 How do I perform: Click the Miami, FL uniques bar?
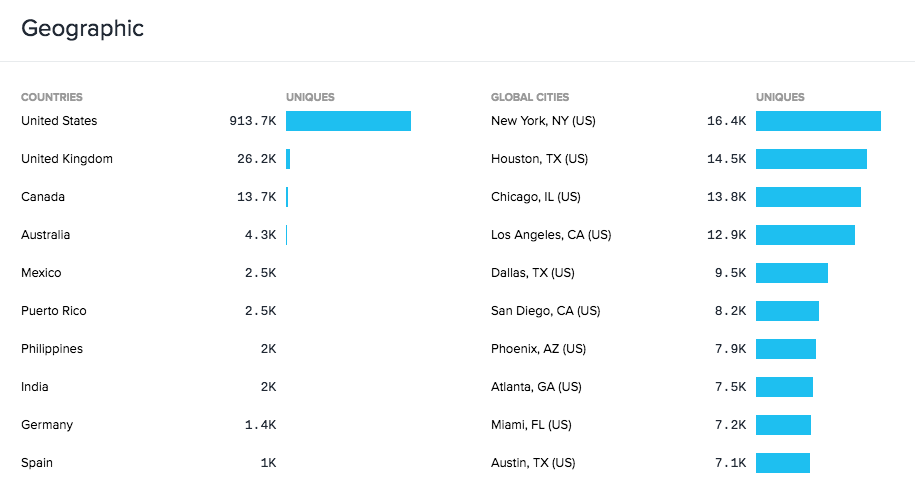[x=783, y=425]
